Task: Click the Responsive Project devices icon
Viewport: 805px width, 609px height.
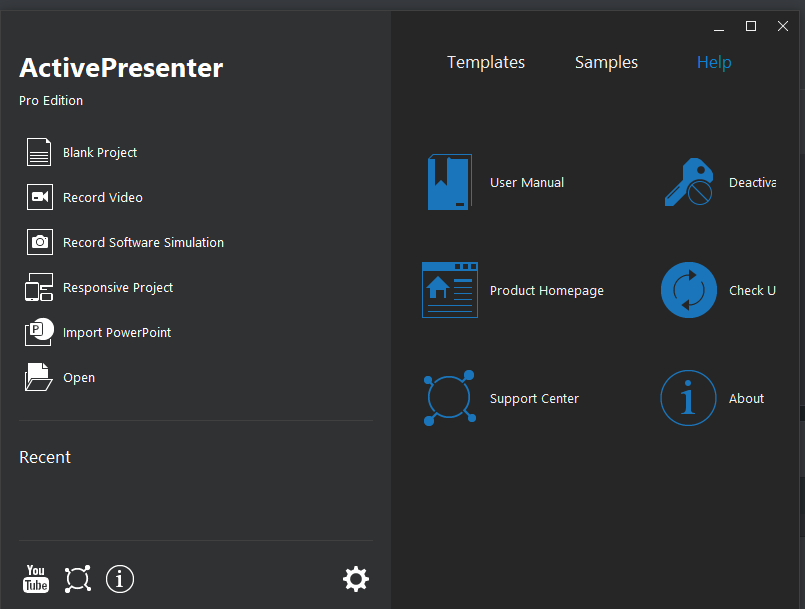Action: pyautogui.click(x=39, y=287)
